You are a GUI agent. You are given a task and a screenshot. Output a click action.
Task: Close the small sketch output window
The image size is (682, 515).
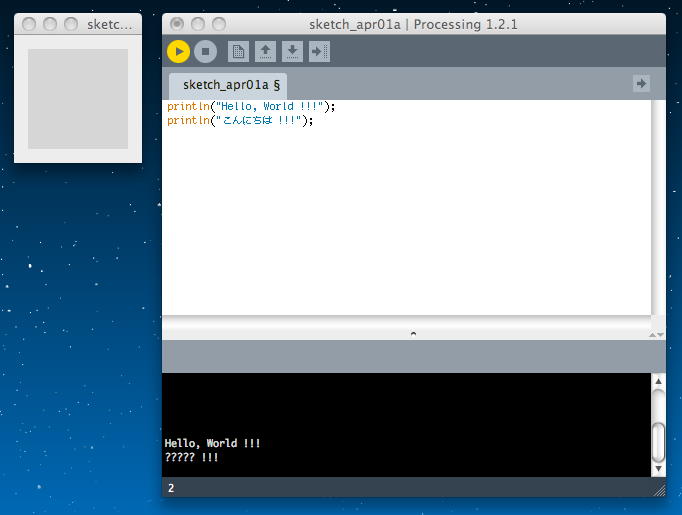pos(30,24)
